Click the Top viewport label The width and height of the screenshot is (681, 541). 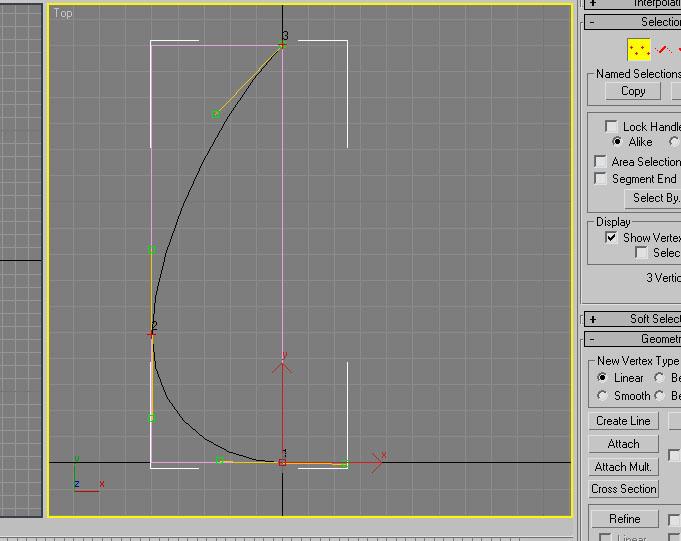63,13
